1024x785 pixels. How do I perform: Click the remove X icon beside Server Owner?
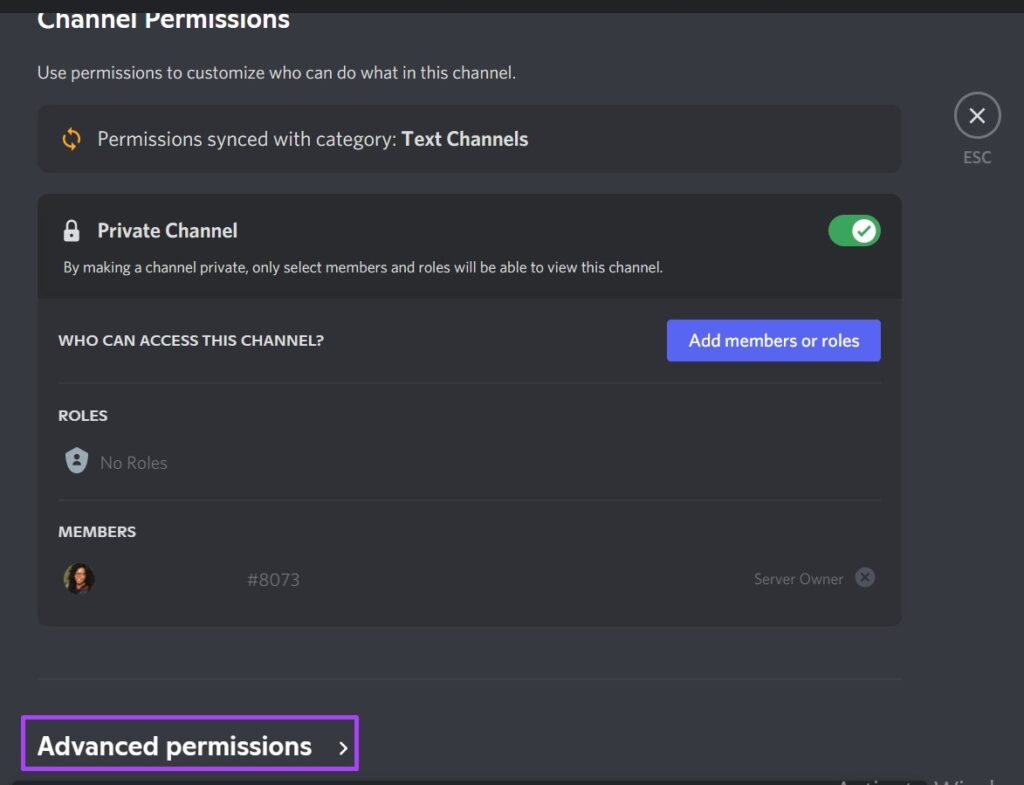(x=865, y=578)
